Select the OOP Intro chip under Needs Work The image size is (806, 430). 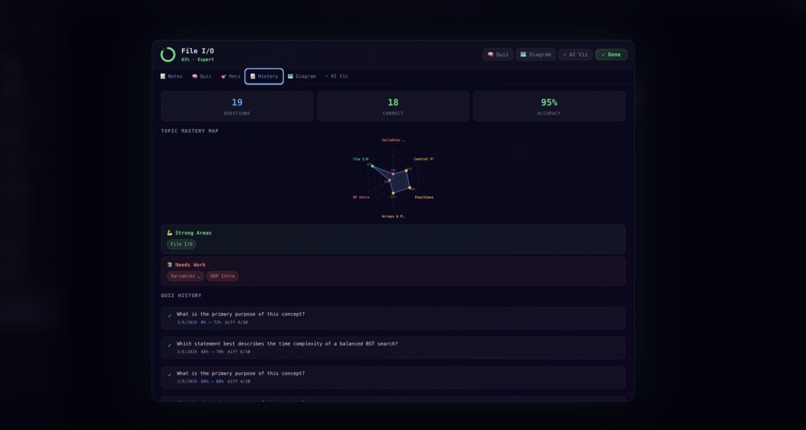tap(223, 276)
